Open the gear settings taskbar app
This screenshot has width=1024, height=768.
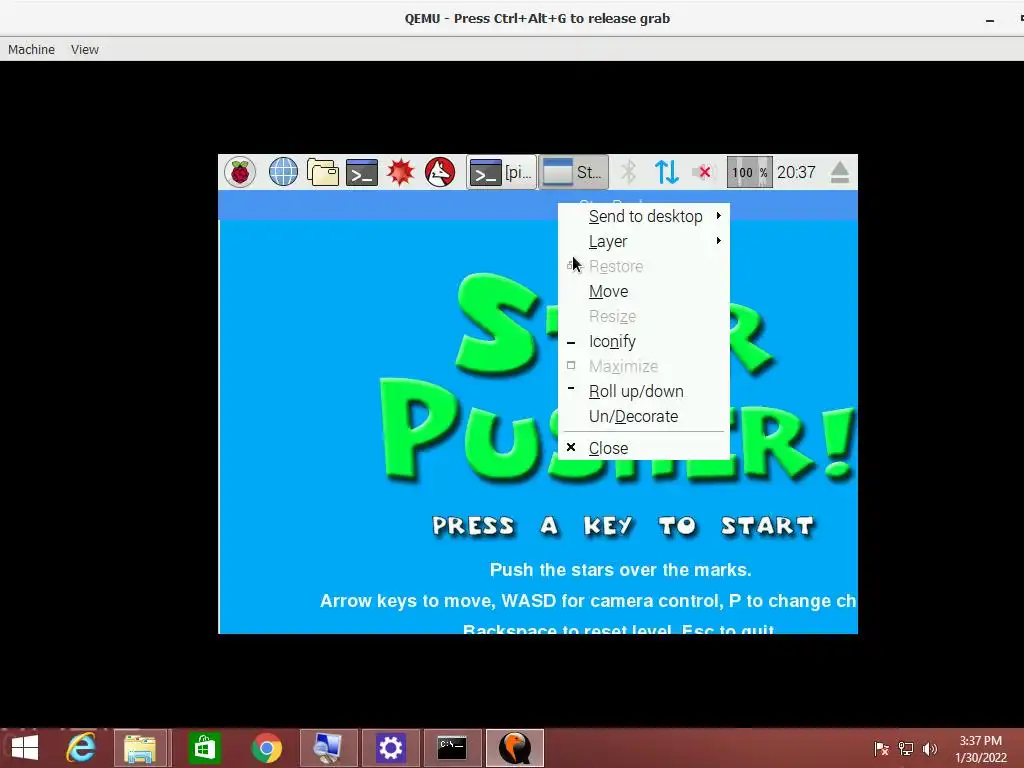point(391,748)
